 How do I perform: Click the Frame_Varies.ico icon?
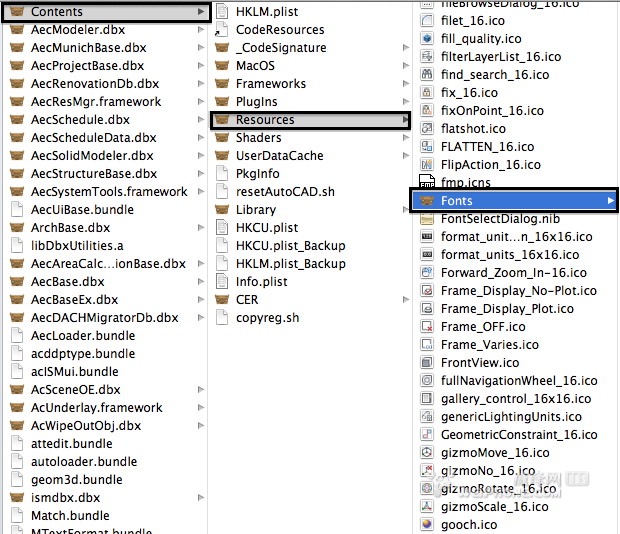[x=427, y=345]
